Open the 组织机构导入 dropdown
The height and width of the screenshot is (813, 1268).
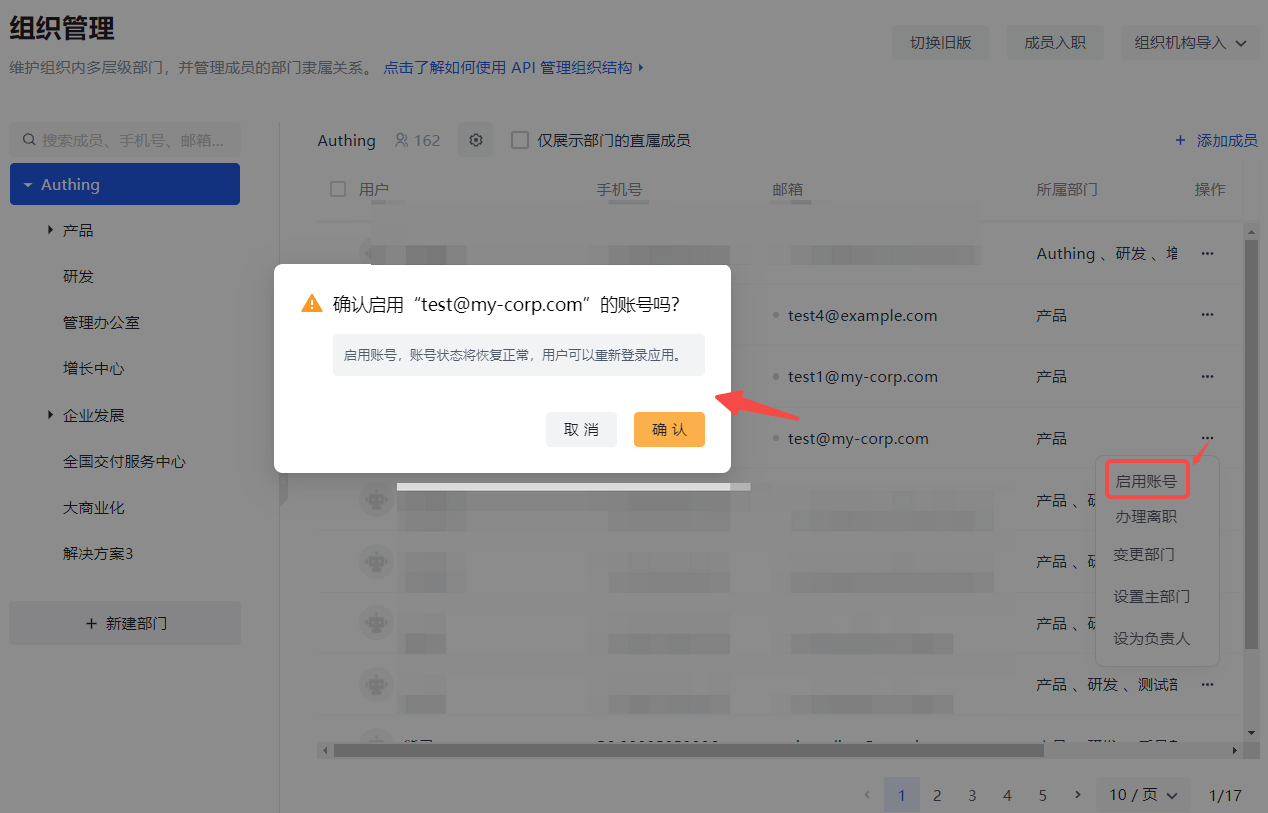(1190, 43)
